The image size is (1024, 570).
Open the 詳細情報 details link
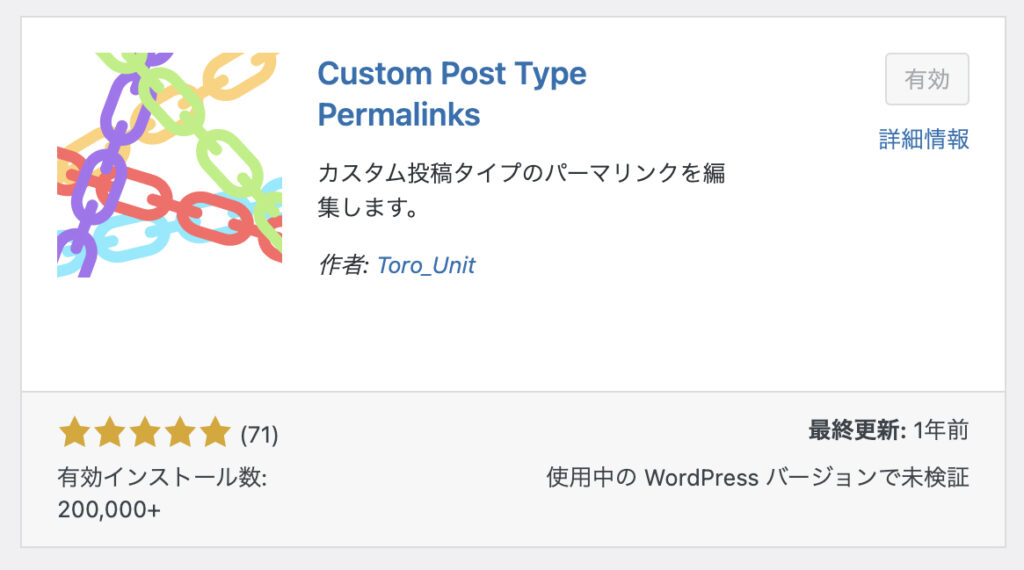(x=923, y=139)
